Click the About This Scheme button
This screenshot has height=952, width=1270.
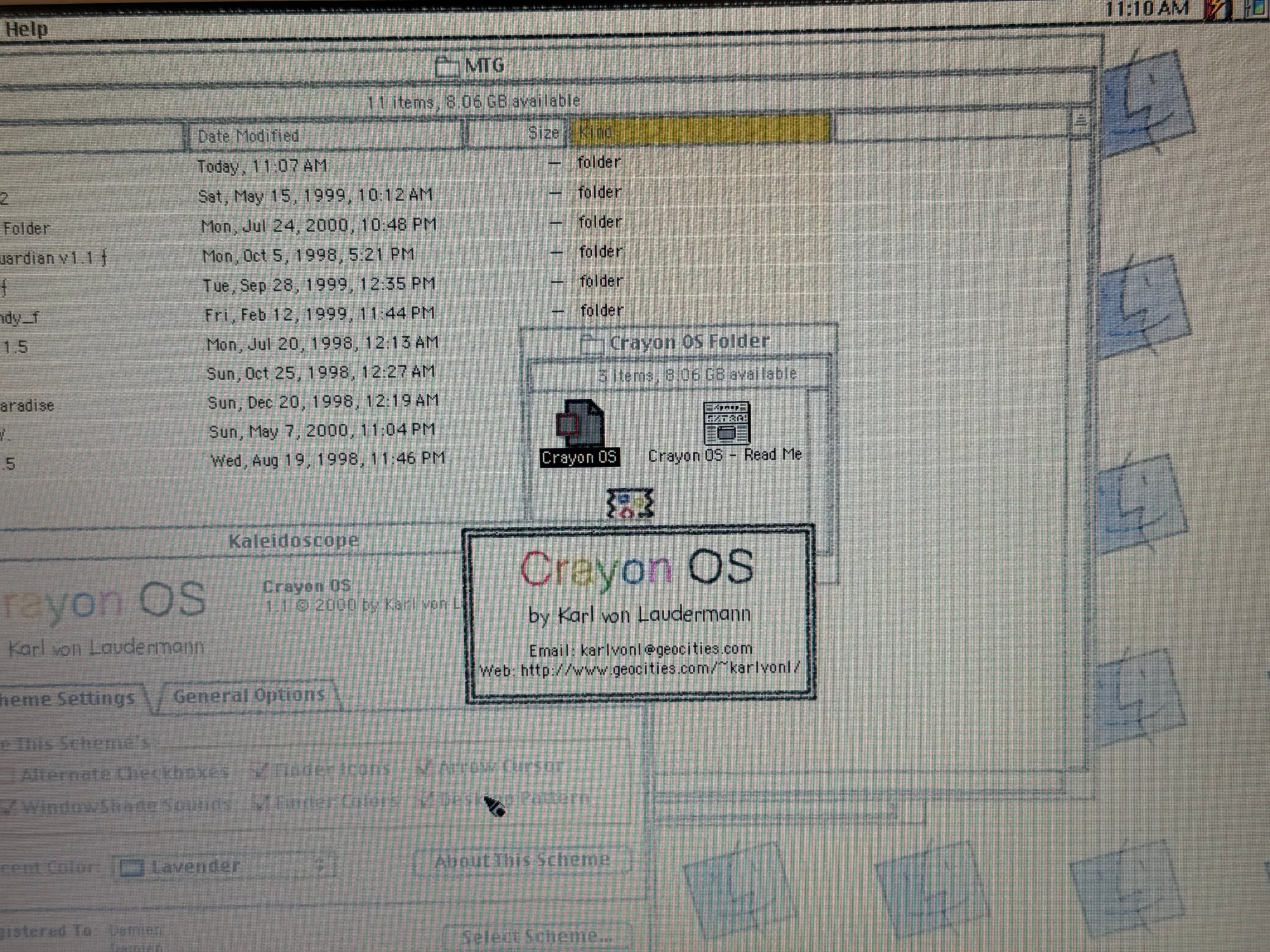522,861
